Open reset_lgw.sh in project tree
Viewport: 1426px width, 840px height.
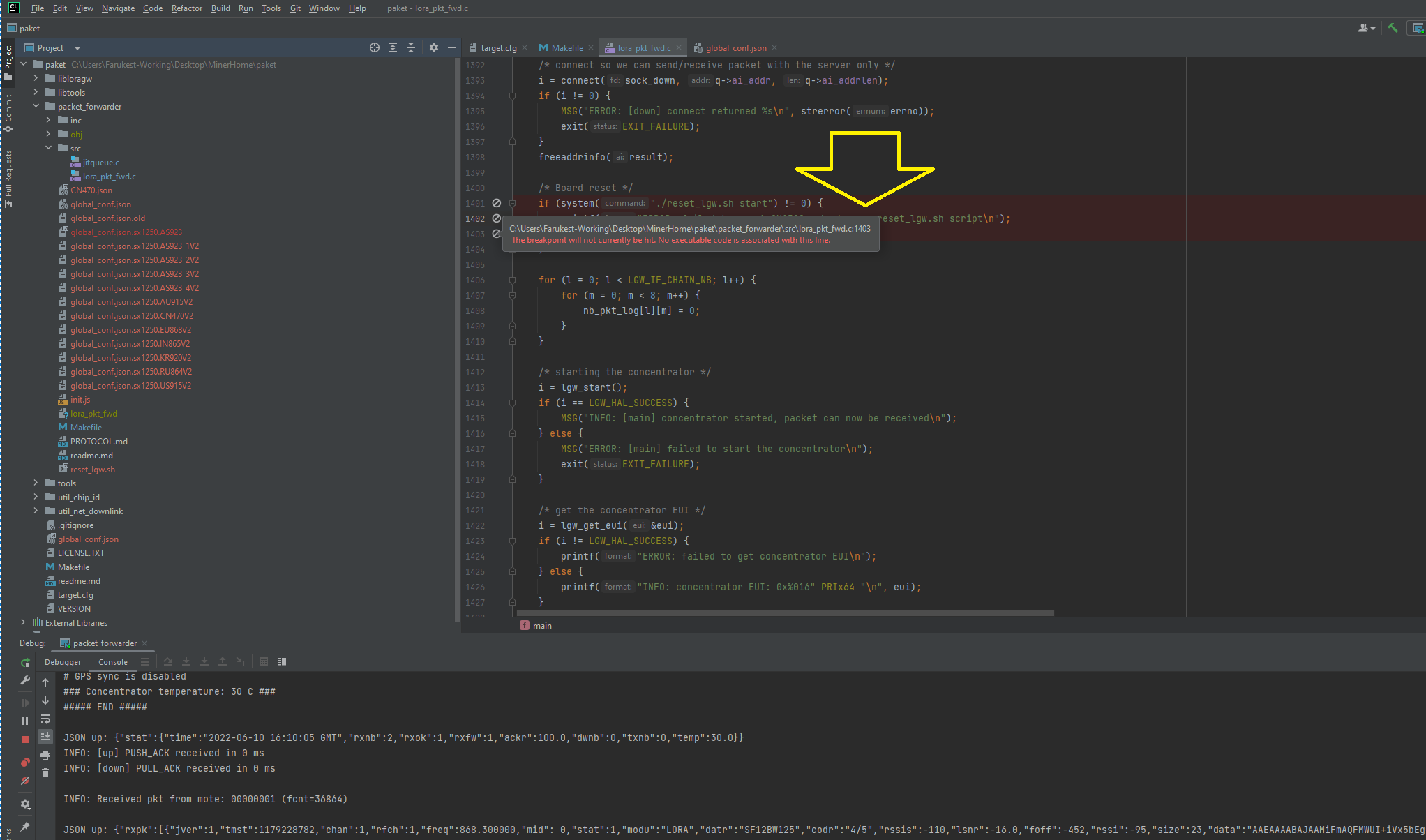(x=92, y=470)
